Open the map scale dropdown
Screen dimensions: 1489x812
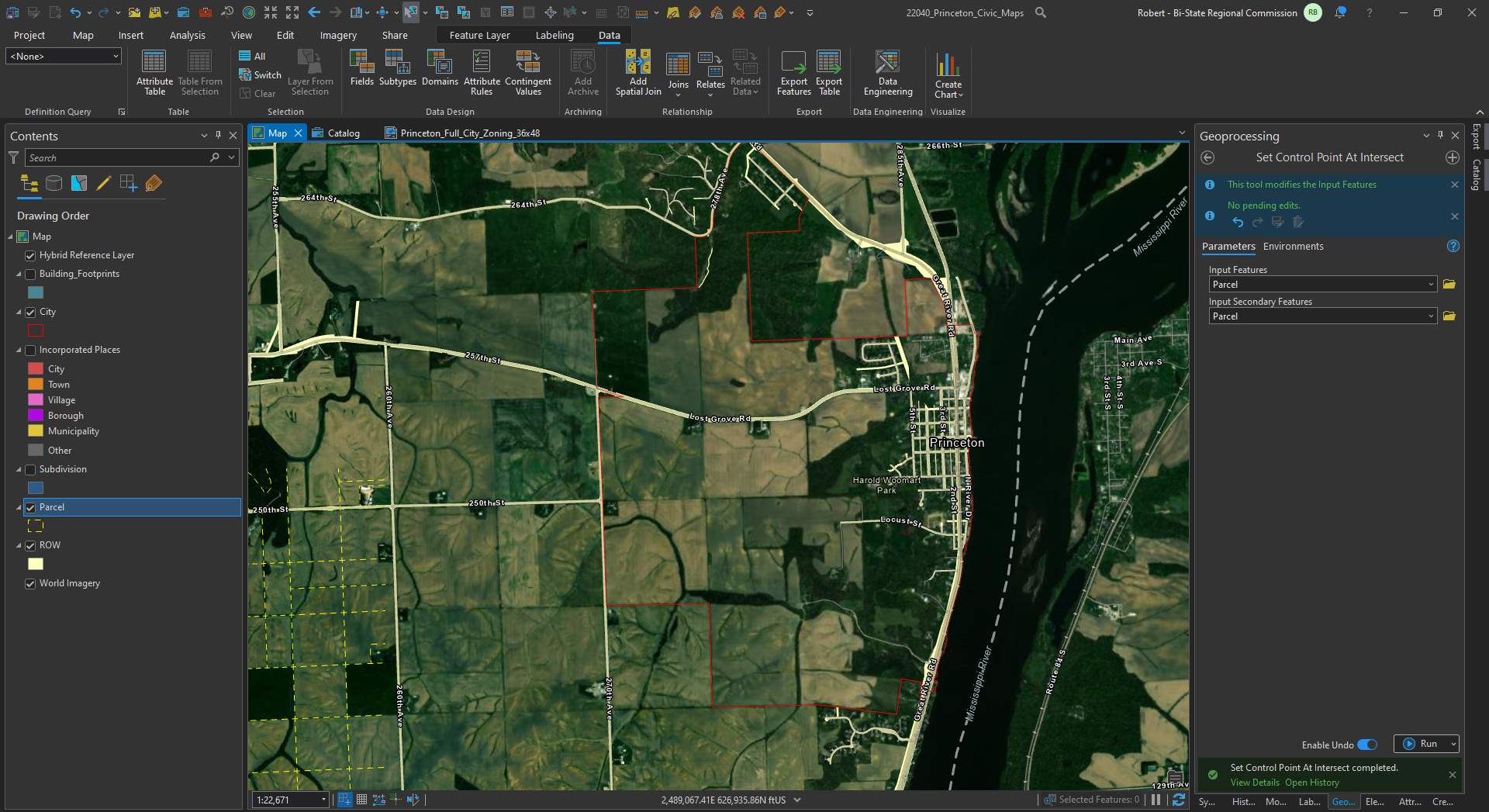pos(324,800)
